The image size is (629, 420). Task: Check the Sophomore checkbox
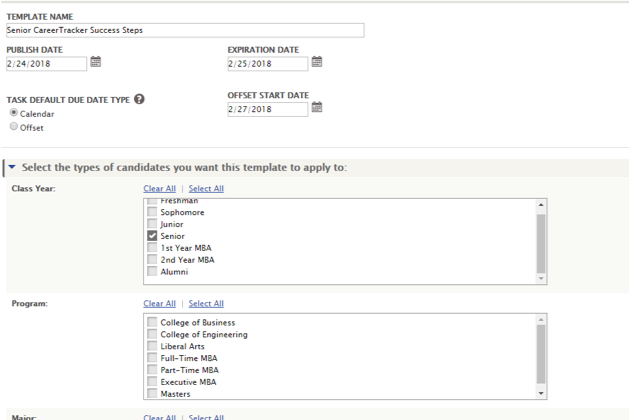(152, 212)
